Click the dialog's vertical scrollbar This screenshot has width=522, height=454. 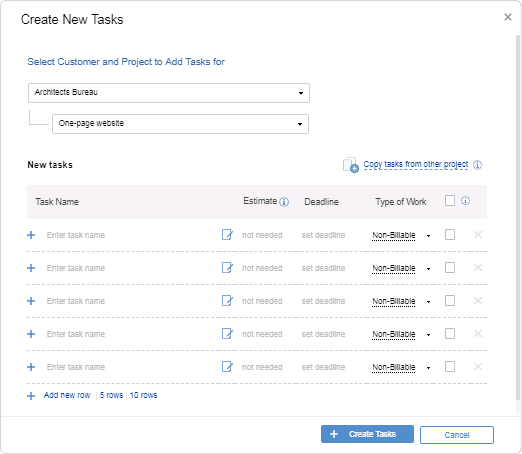(x=518, y=217)
